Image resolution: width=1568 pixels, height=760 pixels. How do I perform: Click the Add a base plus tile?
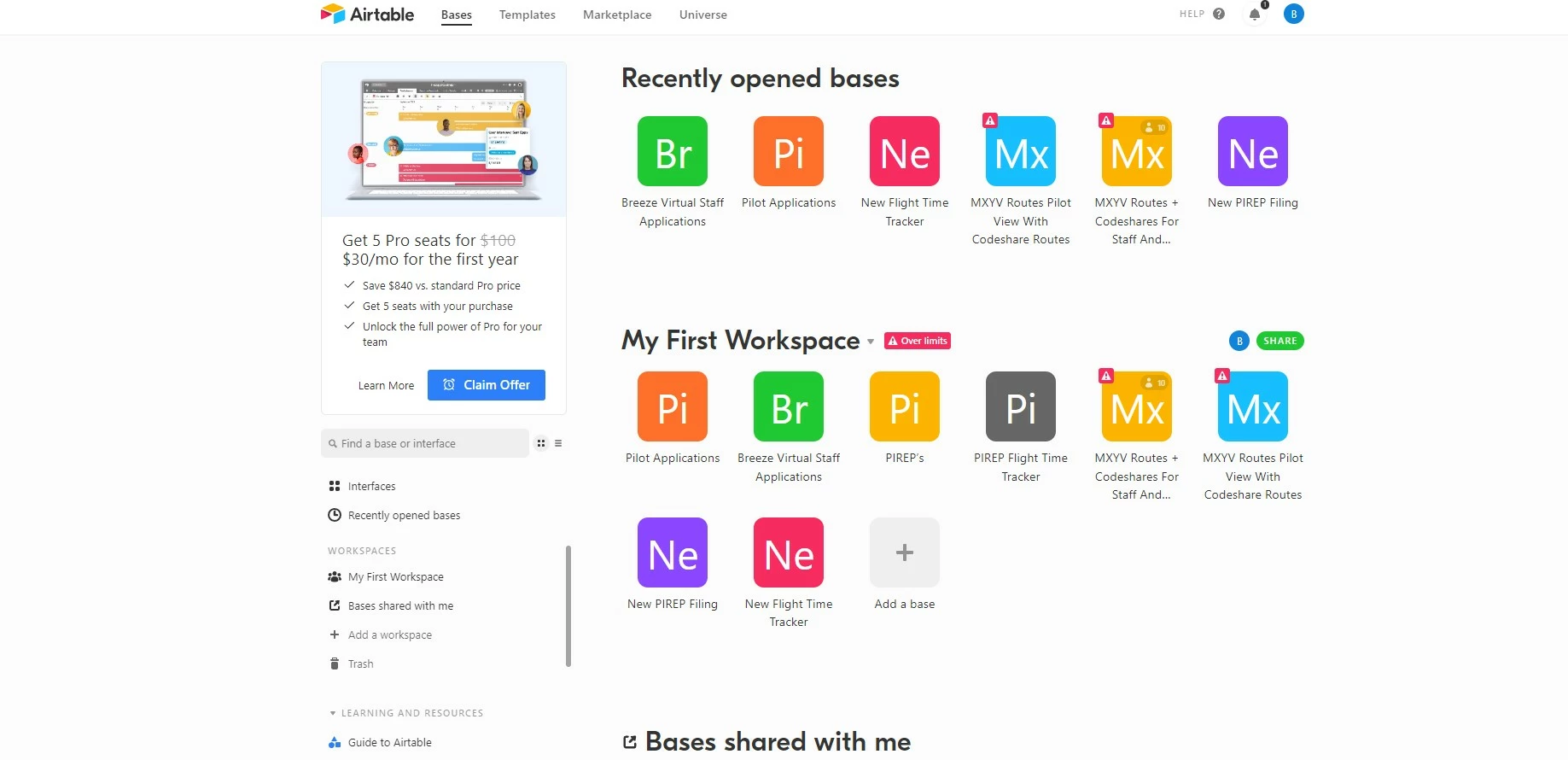pyautogui.click(x=905, y=552)
